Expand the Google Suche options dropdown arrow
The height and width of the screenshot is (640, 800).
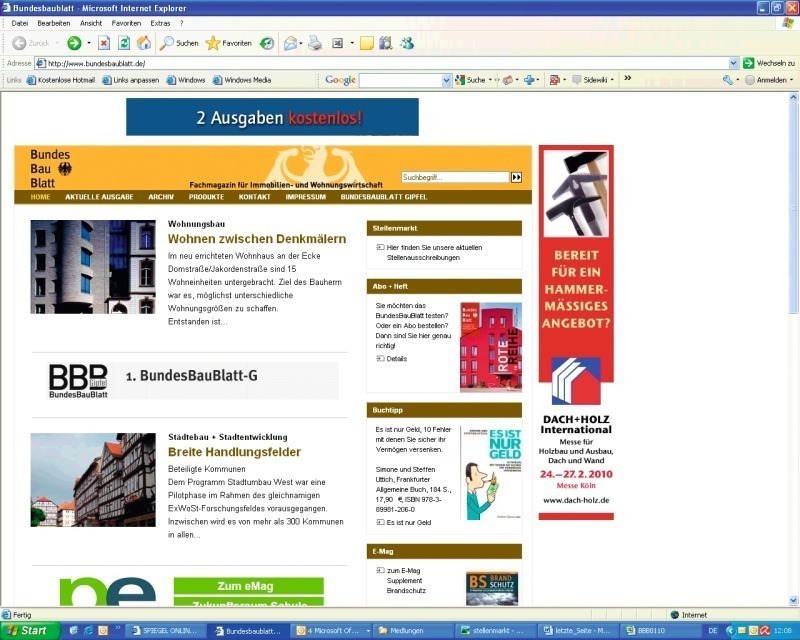coord(490,80)
